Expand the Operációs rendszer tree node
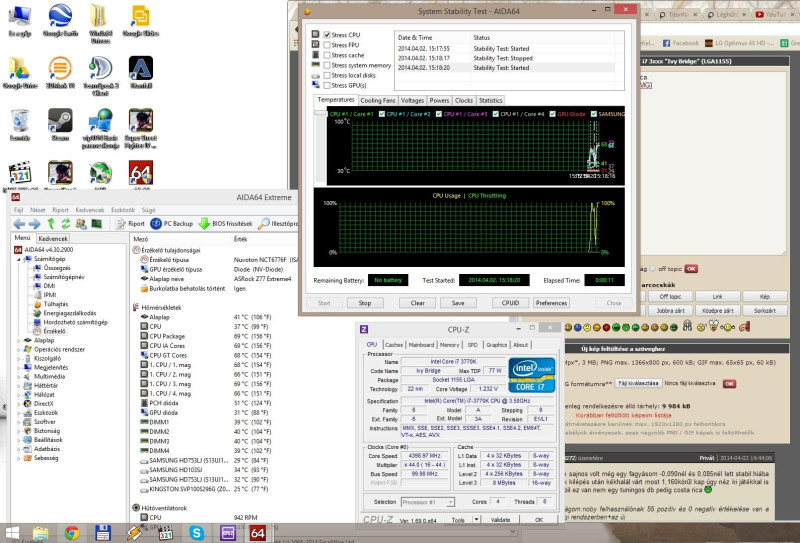The height and width of the screenshot is (543, 800). pos(19,350)
